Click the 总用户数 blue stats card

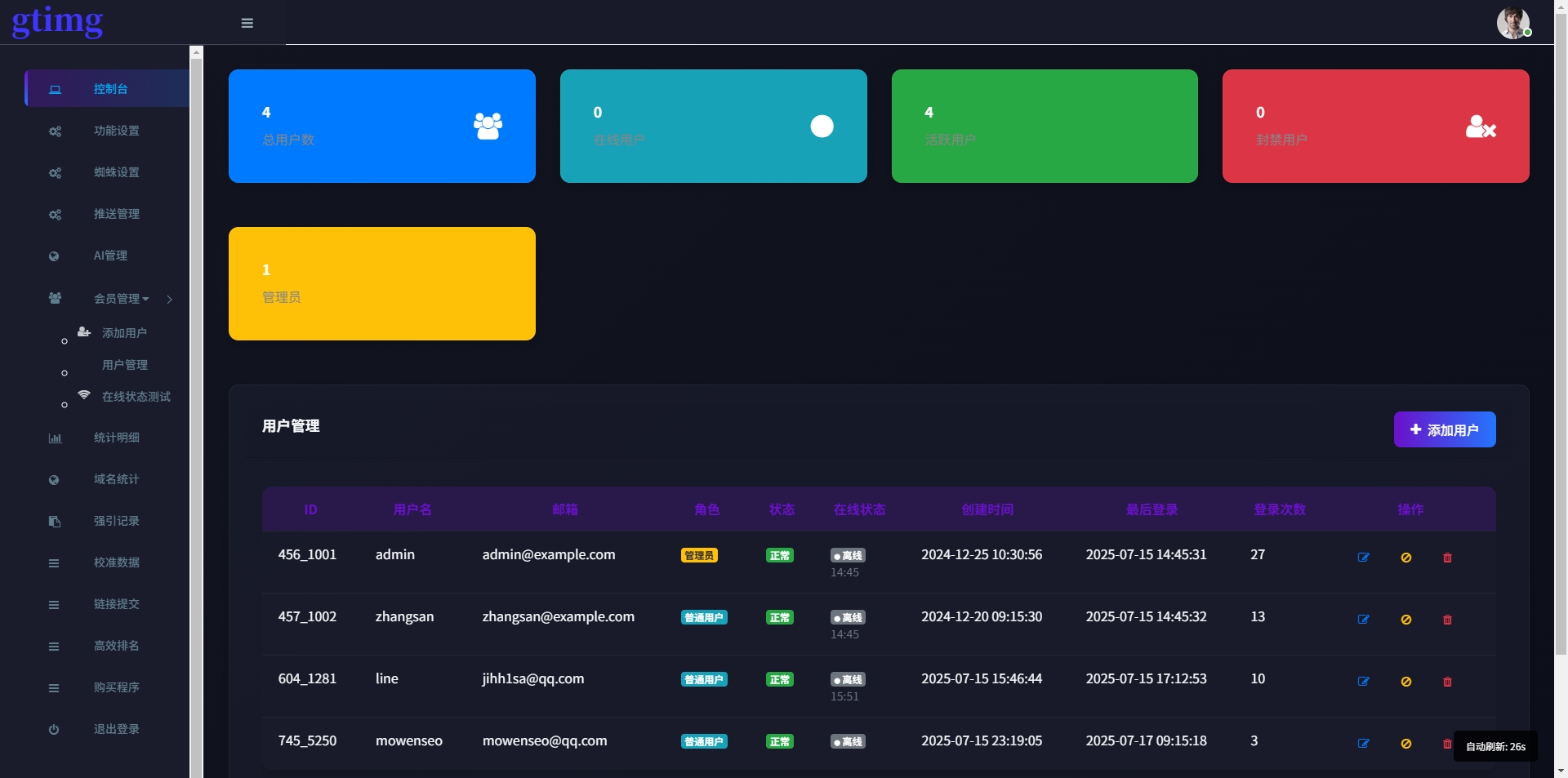(382, 126)
